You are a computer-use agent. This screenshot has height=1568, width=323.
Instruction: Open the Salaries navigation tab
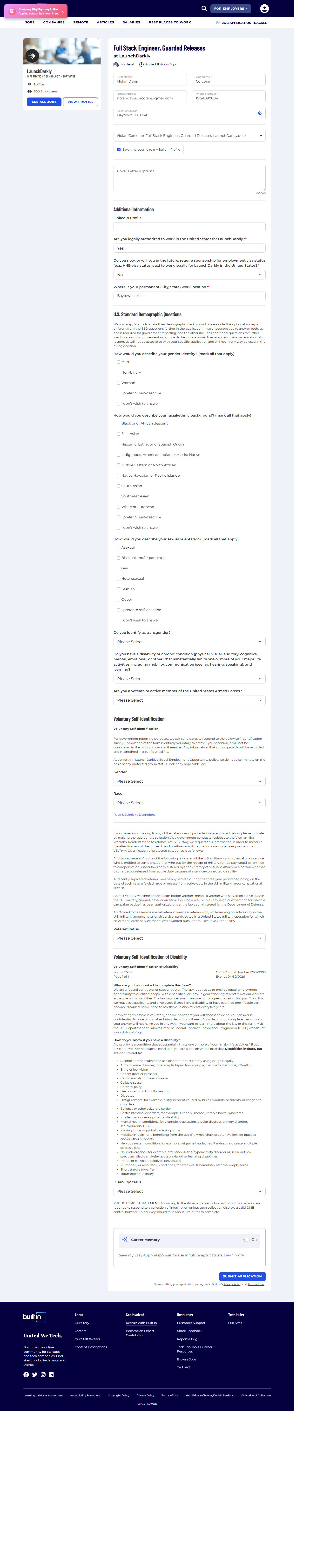pyautogui.click(x=131, y=22)
